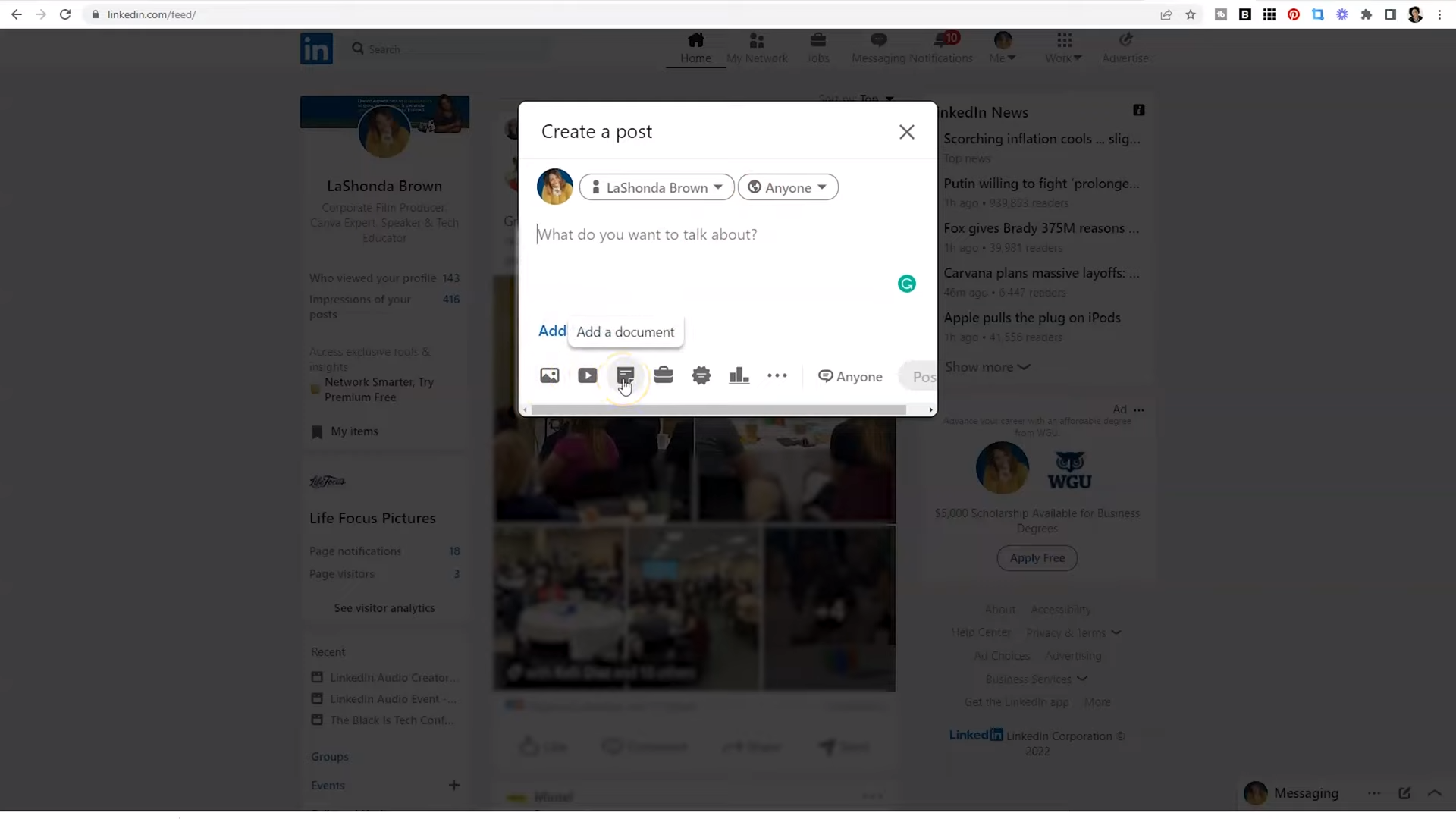Click the Anyone comment control button
This screenshot has height=819, width=1456.
(x=850, y=376)
